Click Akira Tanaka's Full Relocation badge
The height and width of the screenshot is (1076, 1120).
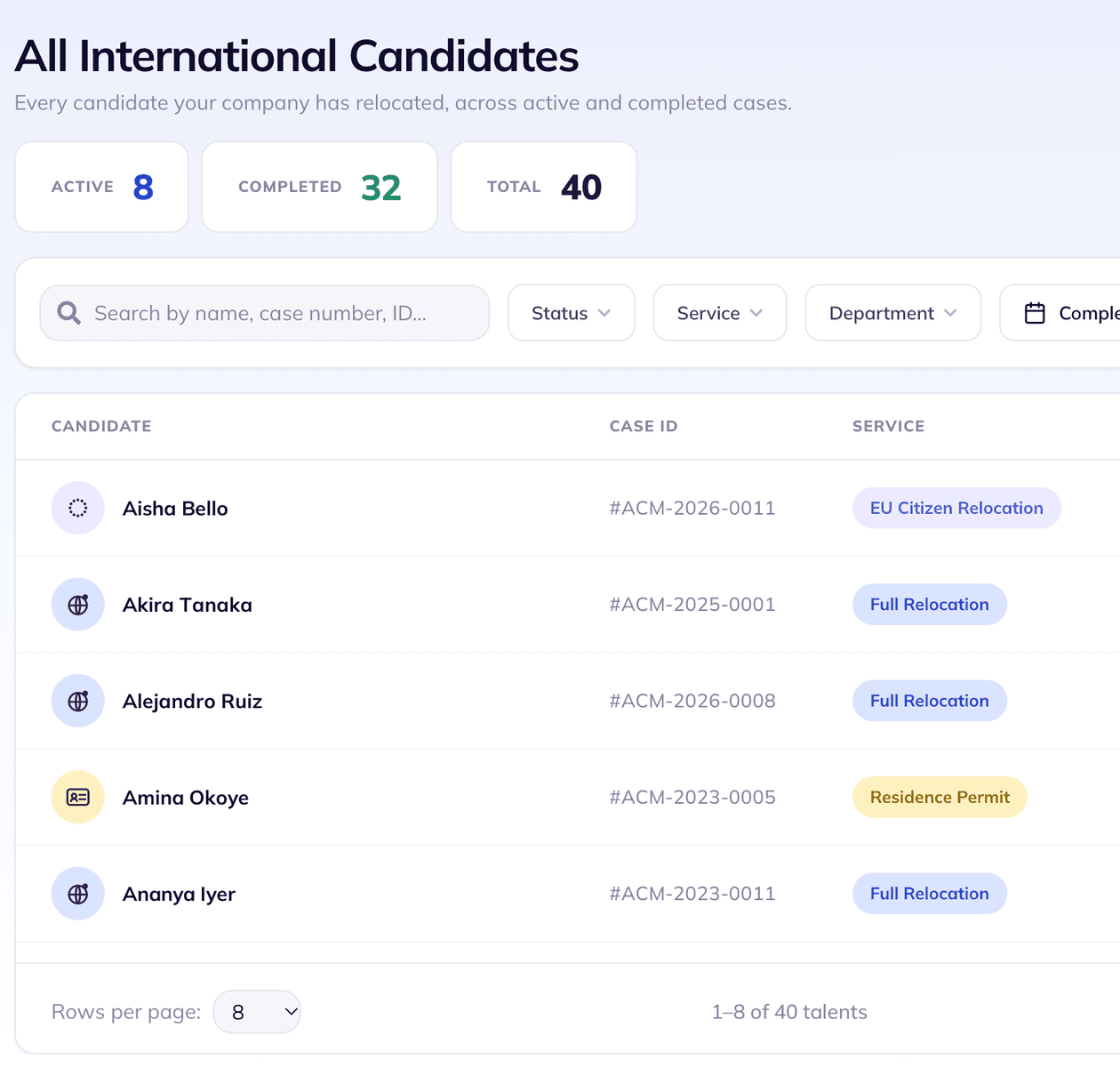(930, 605)
